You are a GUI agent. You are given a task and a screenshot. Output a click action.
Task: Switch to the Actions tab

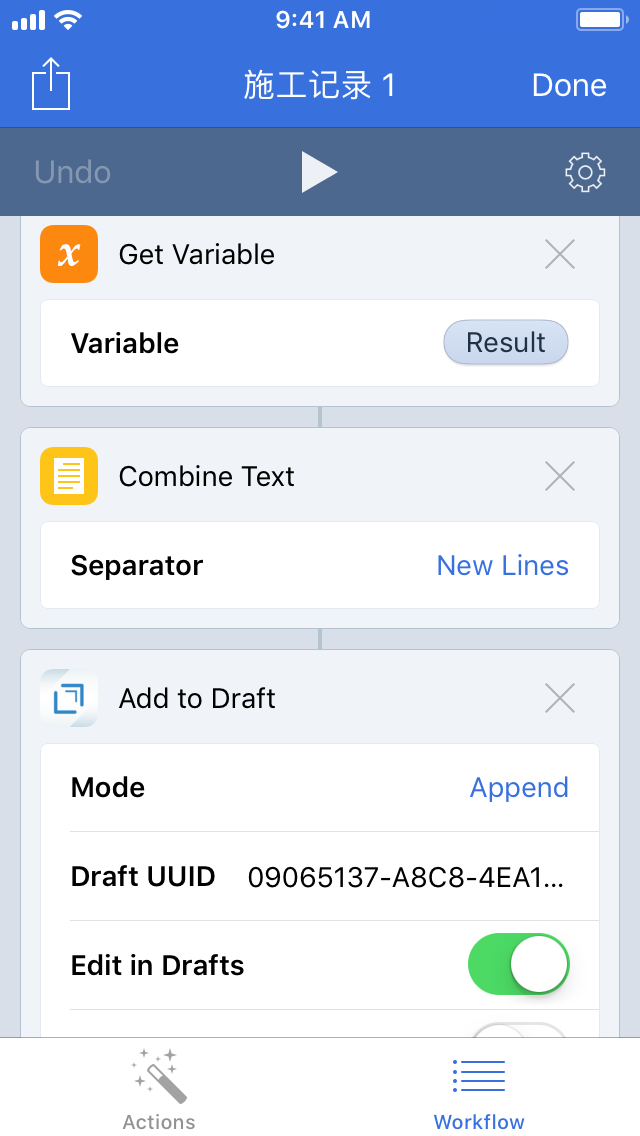click(x=159, y=1090)
